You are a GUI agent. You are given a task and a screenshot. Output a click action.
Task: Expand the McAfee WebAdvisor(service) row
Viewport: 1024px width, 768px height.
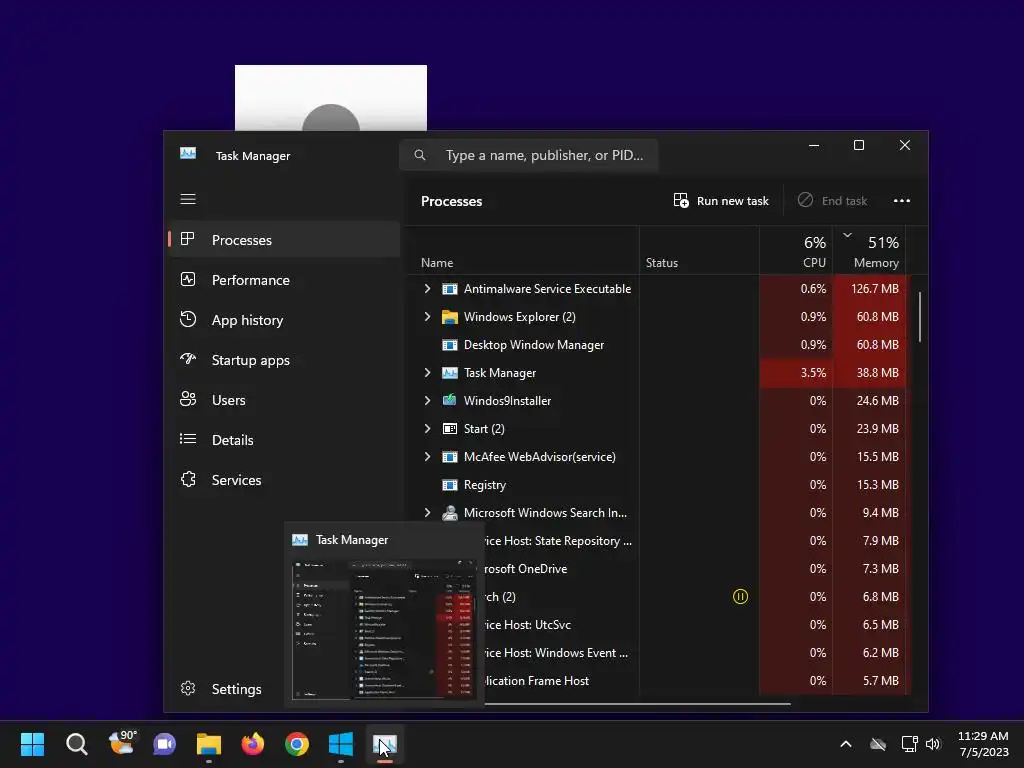(427, 456)
